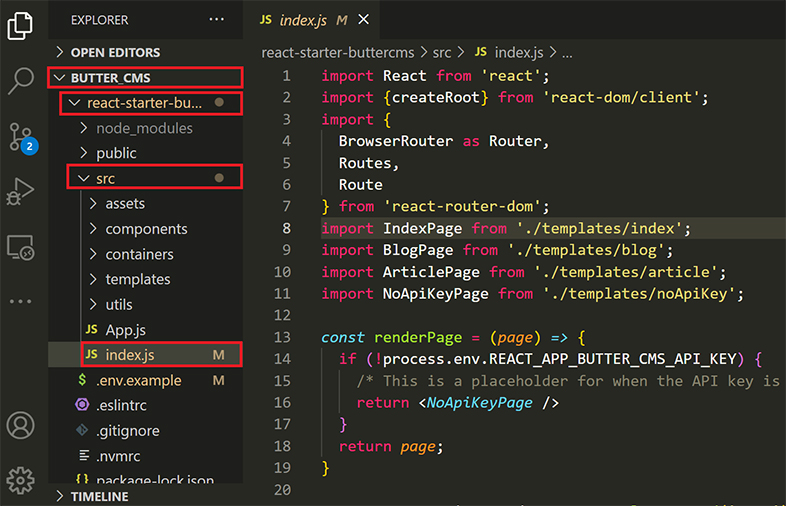Open the .env.example file
This screenshot has height=506, width=786.
tap(145, 381)
